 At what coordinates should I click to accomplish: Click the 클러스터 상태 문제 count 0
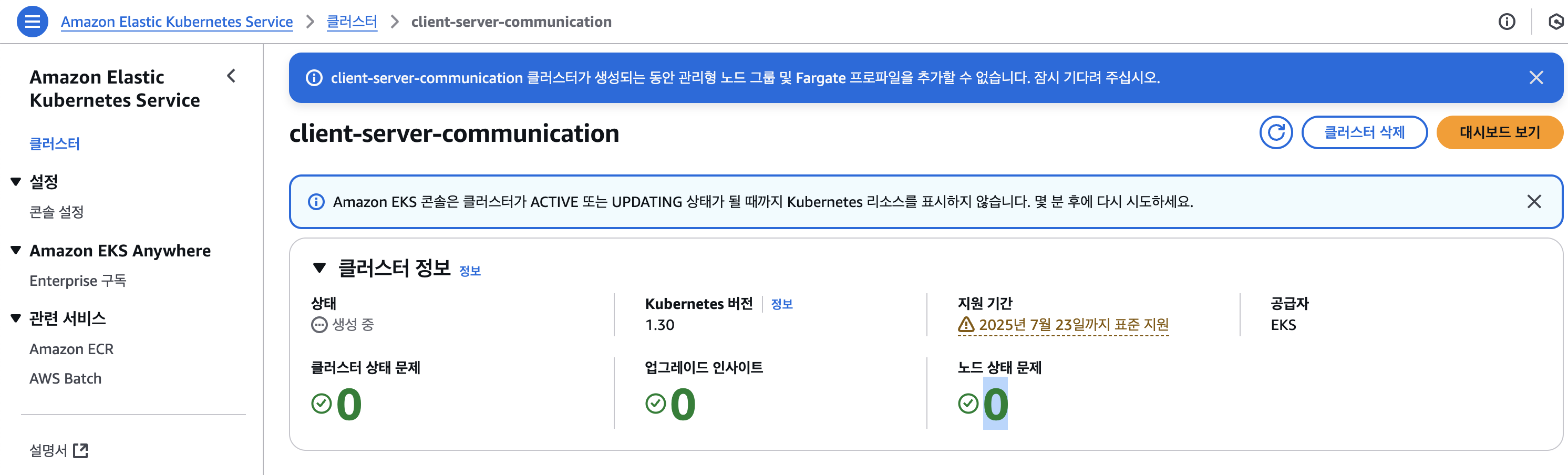pos(349,404)
